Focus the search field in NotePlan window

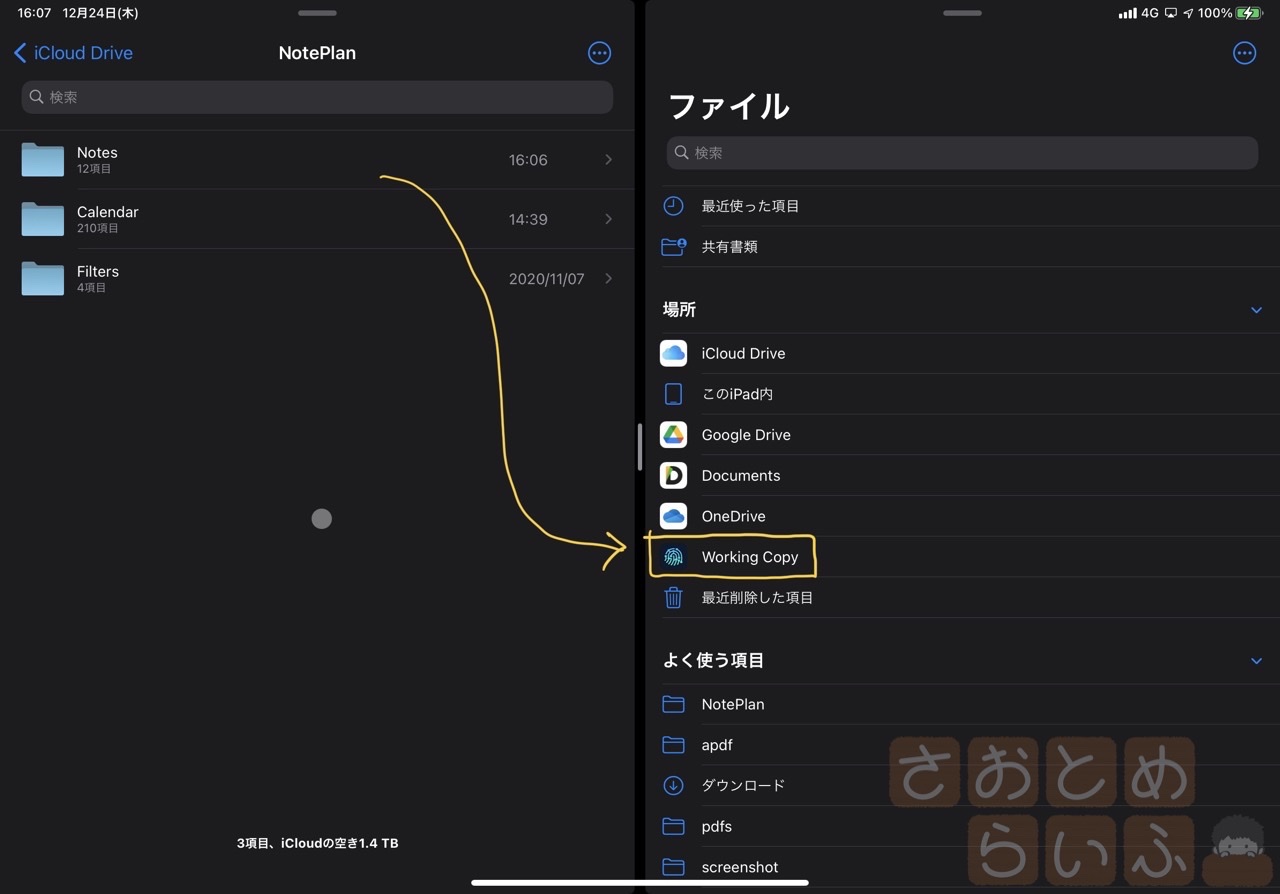(x=317, y=97)
